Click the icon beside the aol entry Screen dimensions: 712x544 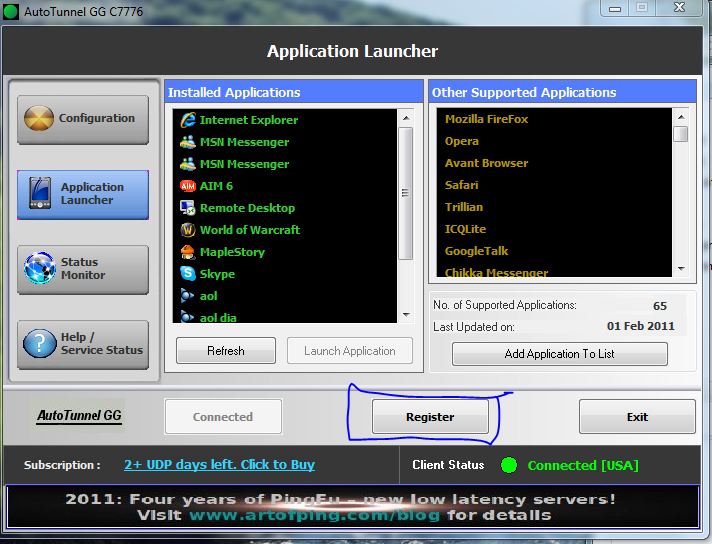point(187,296)
